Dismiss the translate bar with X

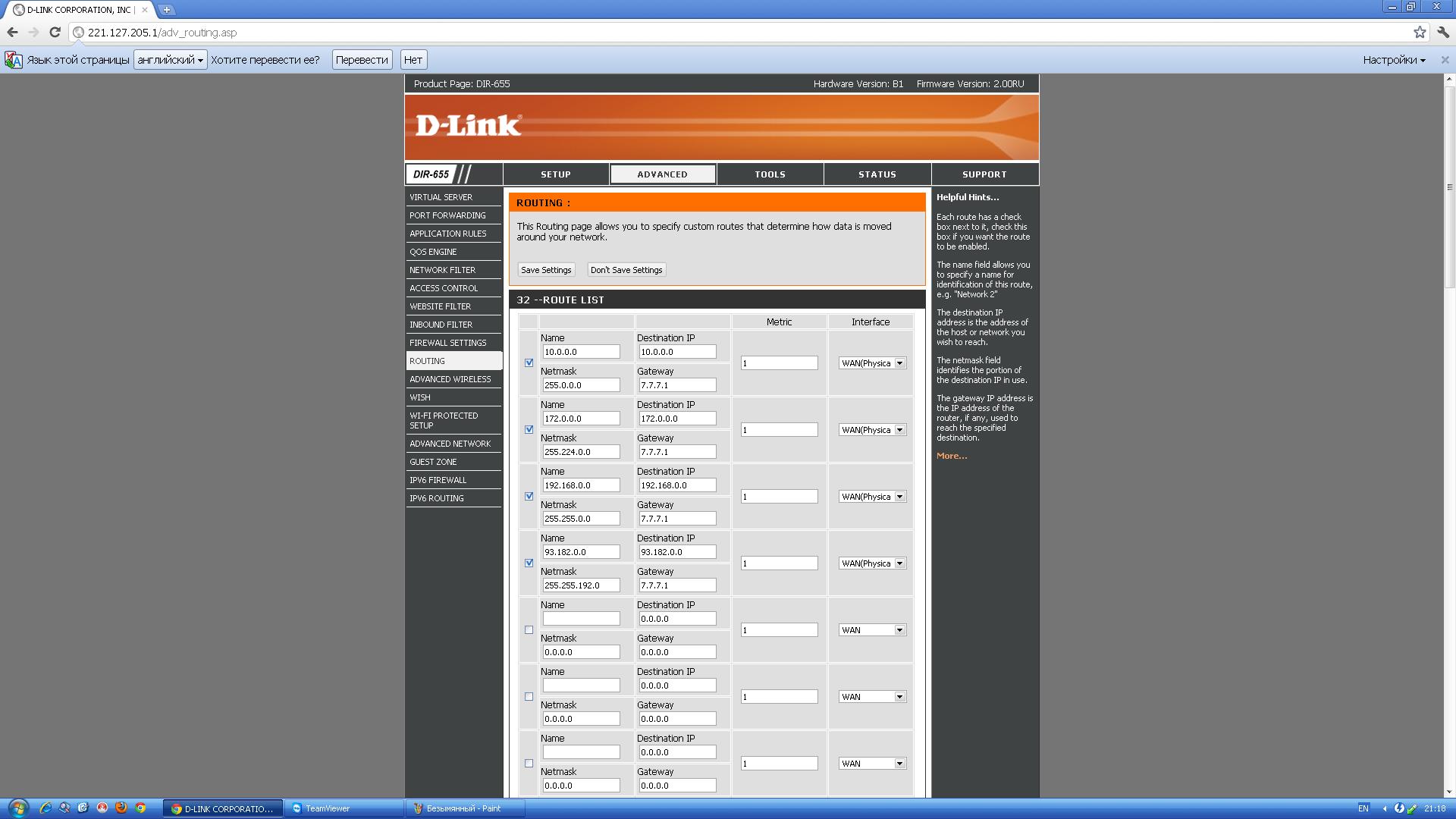[x=1445, y=60]
